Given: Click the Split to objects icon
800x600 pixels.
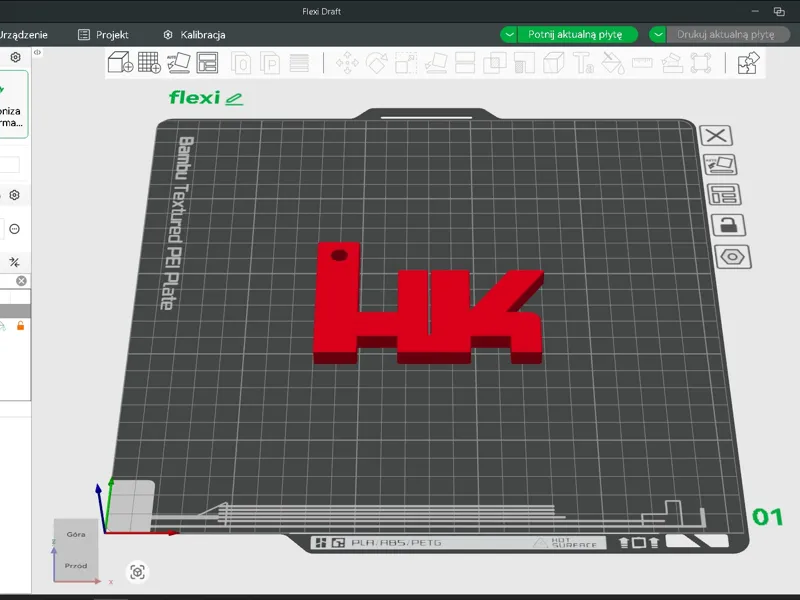Looking at the screenshot, I should click(241, 63).
